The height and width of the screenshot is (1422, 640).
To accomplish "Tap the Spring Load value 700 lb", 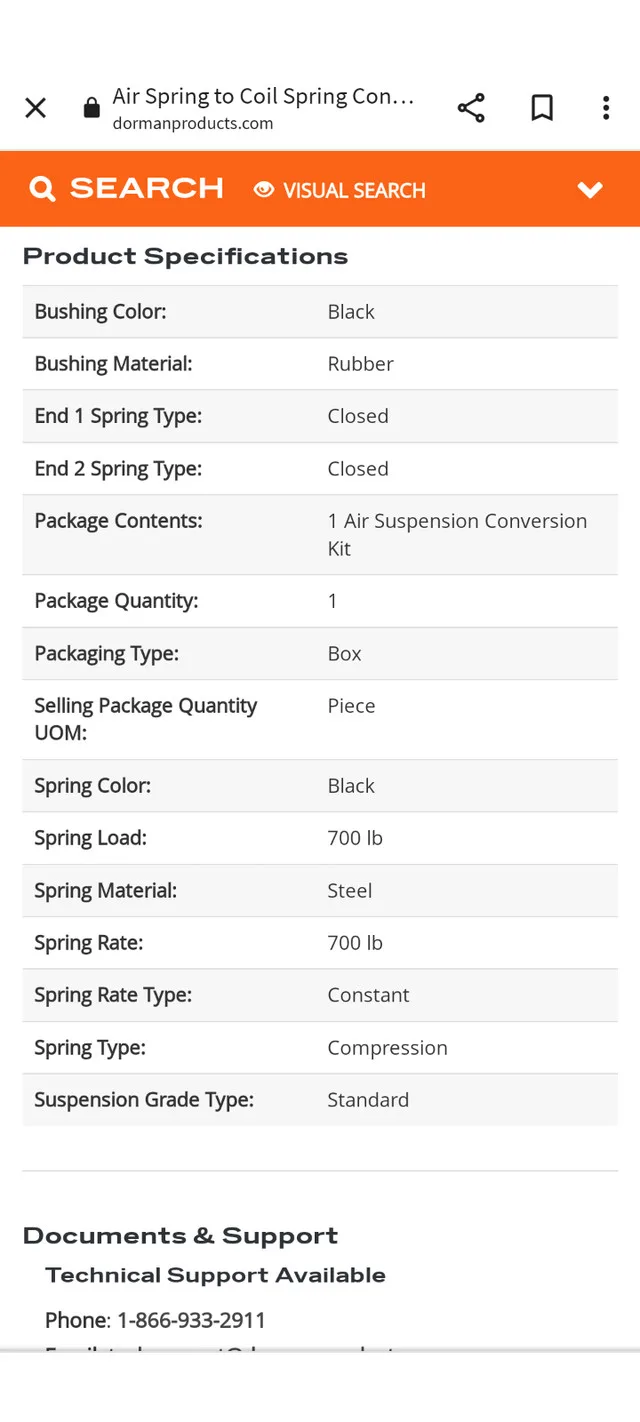I will pyautogui.click(x=354, y=838).
